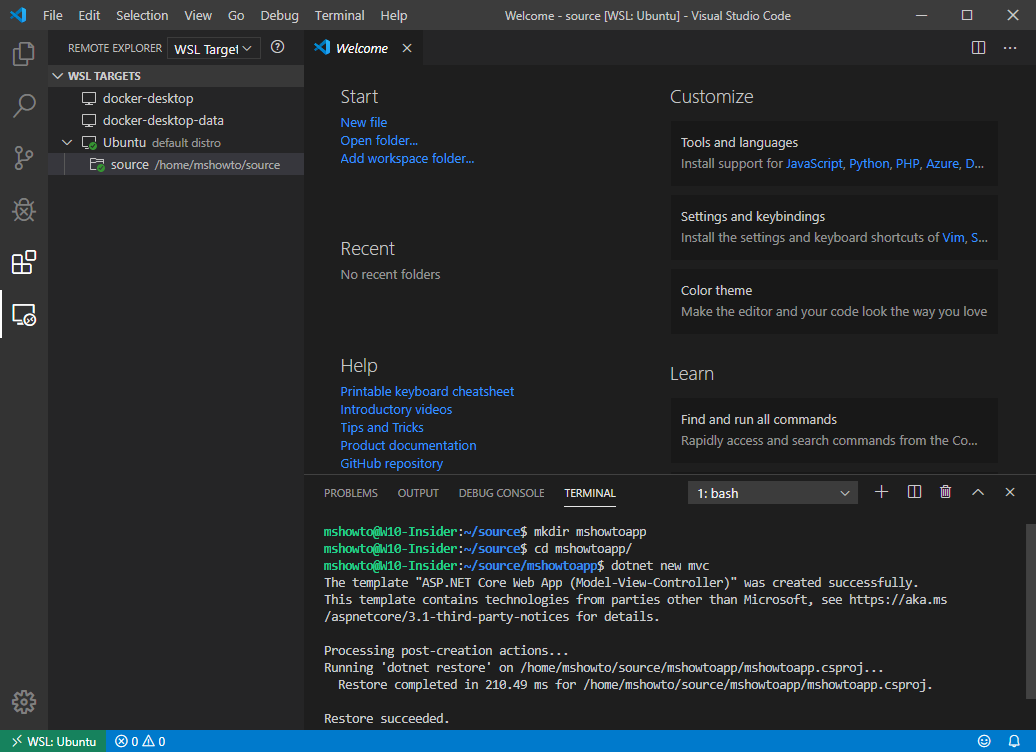Viewport: 1036px width, 752px height.
Task: Close the Welcome tab
Action: pos(407,48)
